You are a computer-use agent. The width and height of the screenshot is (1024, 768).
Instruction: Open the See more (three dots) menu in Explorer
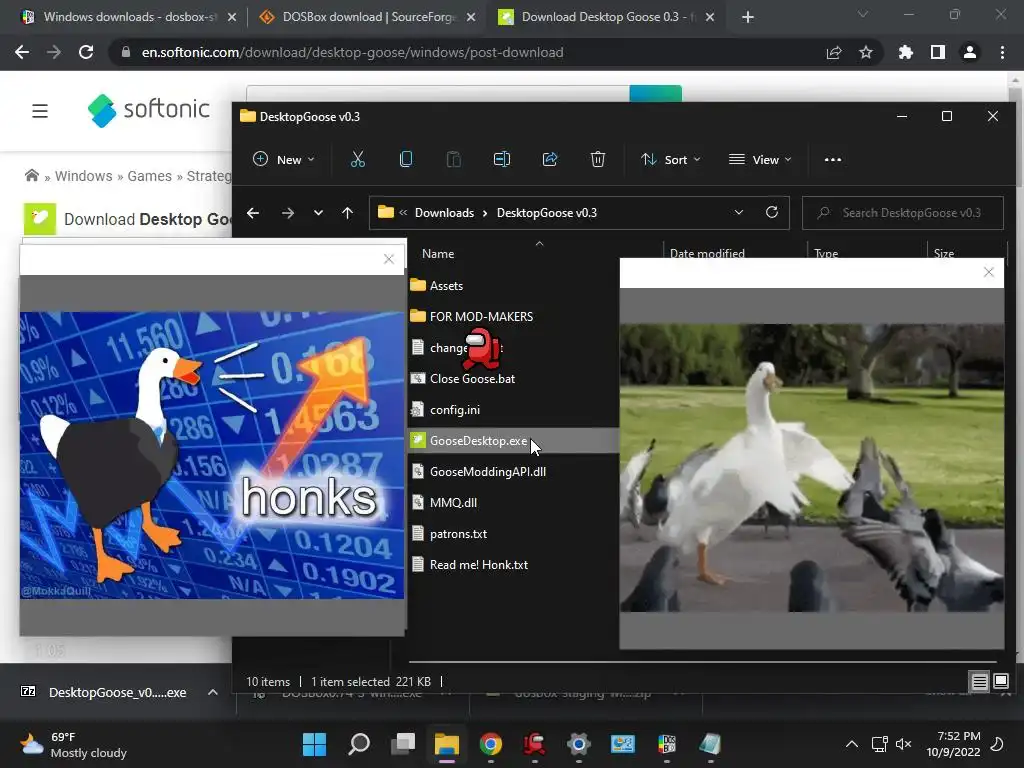[x=833, y=159]
